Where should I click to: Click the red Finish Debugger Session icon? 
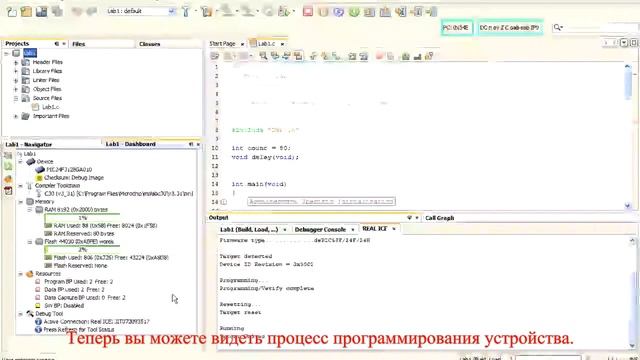[x=308, y=12]
